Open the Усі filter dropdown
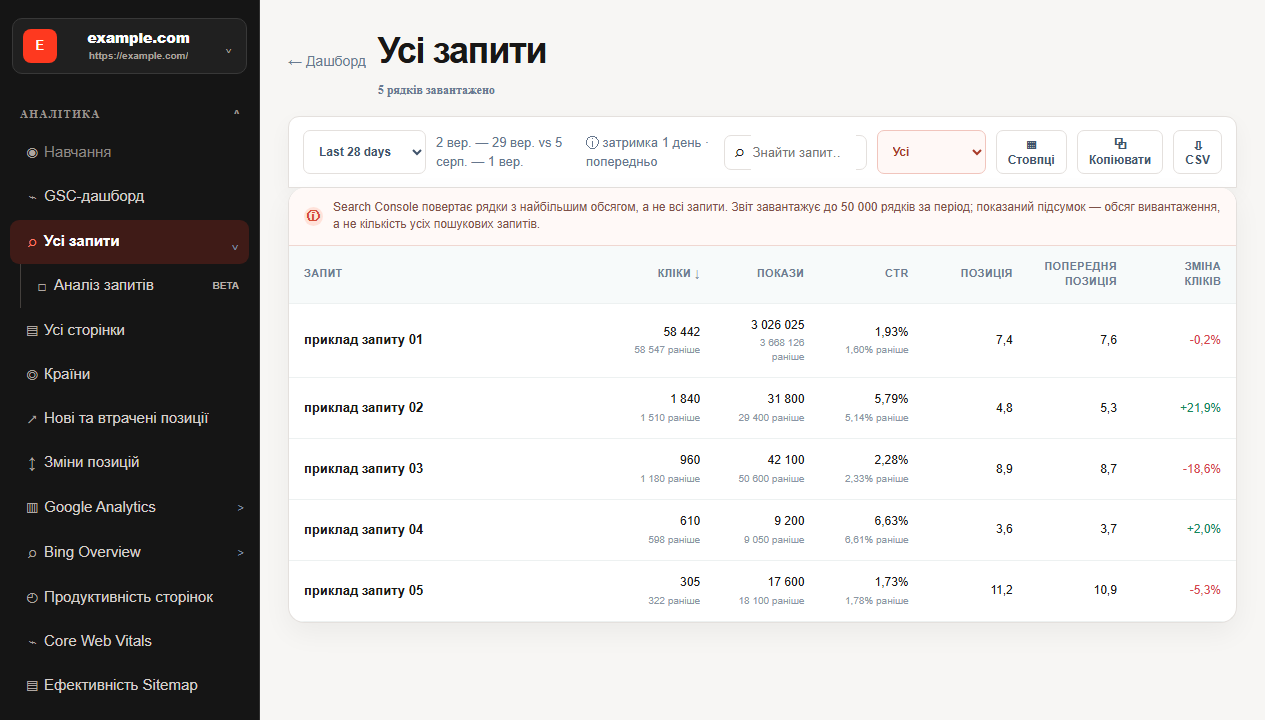 click(931, 152)
